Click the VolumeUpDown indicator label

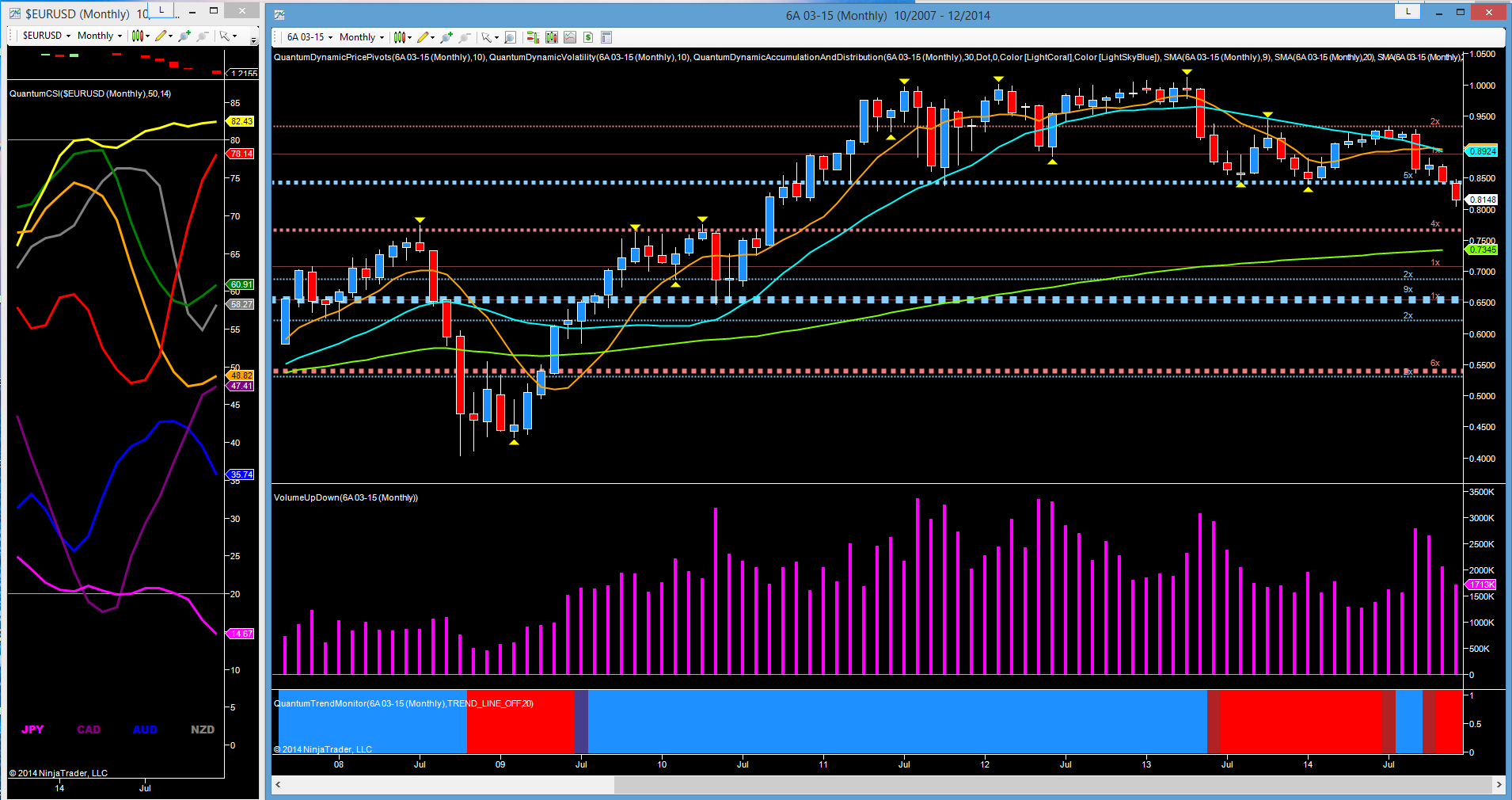(x=346, y=497)
